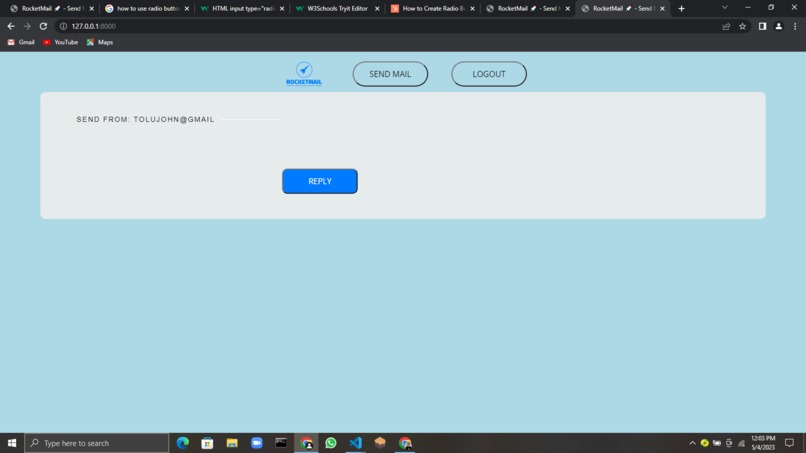Open Microsoft Edge from the taskbar
The height and width of the screenshot is (453, 806).
(182, 443)
